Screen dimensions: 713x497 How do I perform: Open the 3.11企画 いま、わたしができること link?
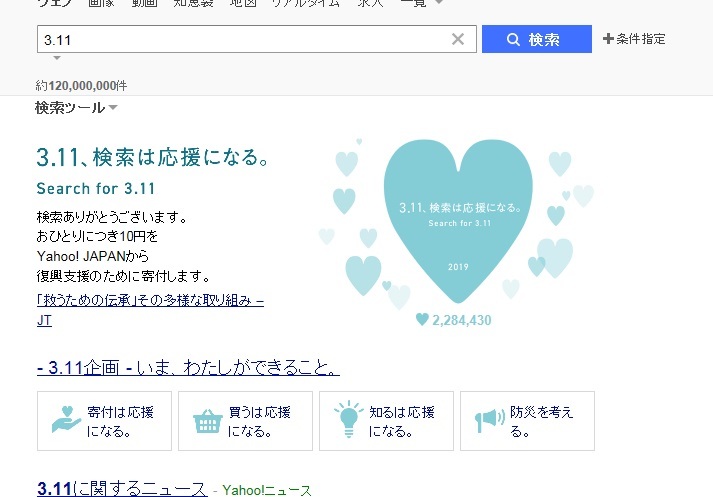pos(188,367)
